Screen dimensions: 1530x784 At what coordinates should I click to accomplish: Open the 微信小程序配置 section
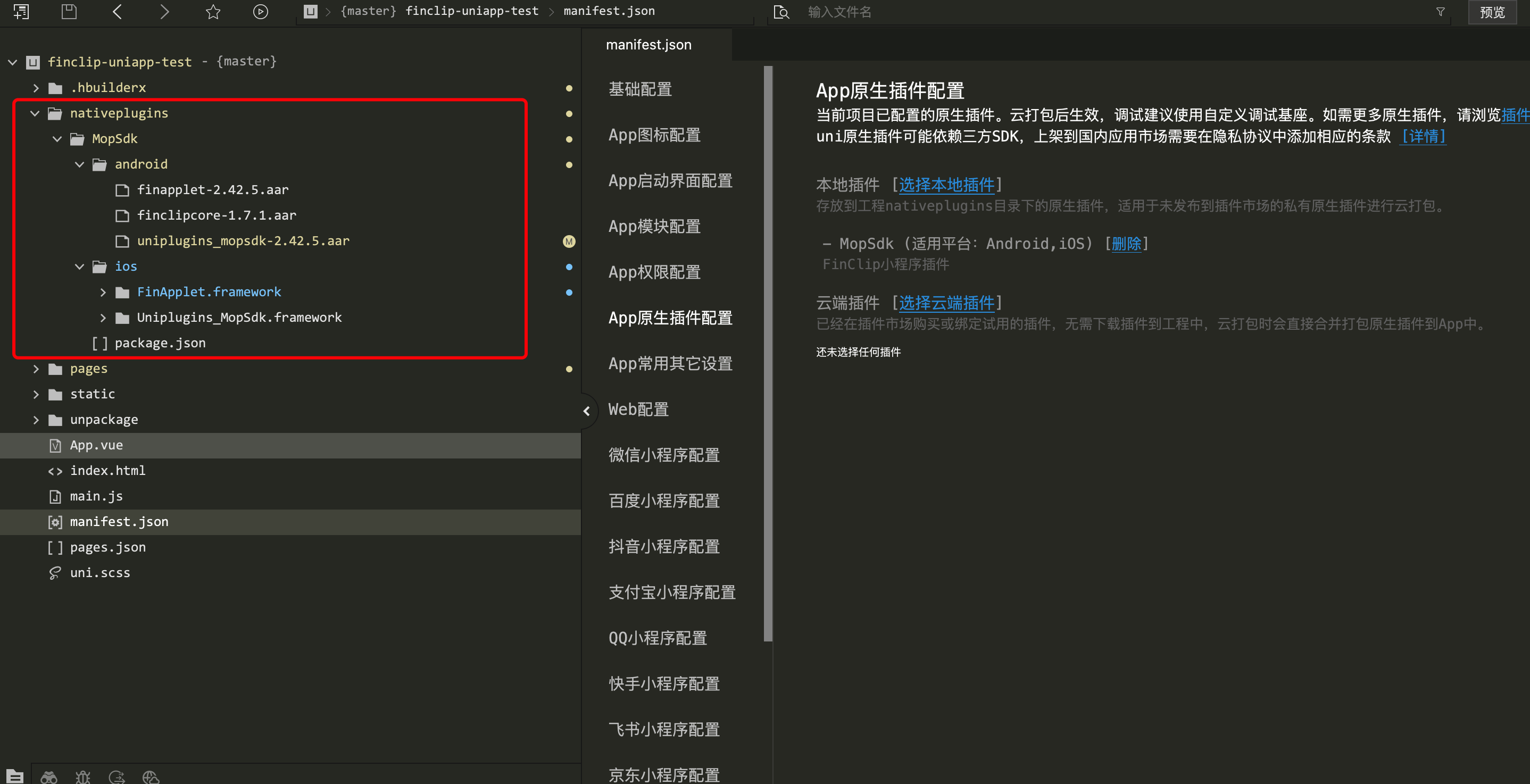tap(664, 455)
